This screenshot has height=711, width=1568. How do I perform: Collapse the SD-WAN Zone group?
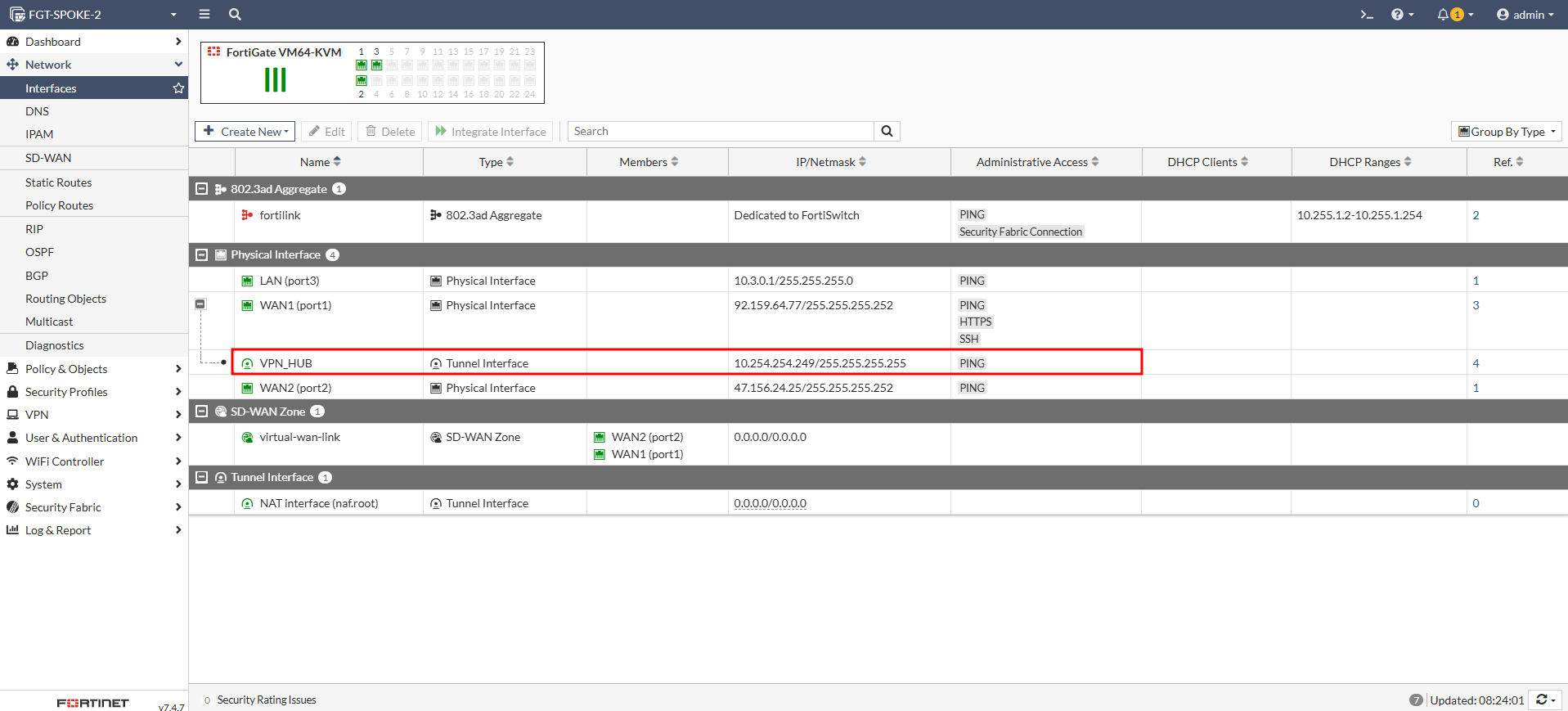(x=201, y=412)
